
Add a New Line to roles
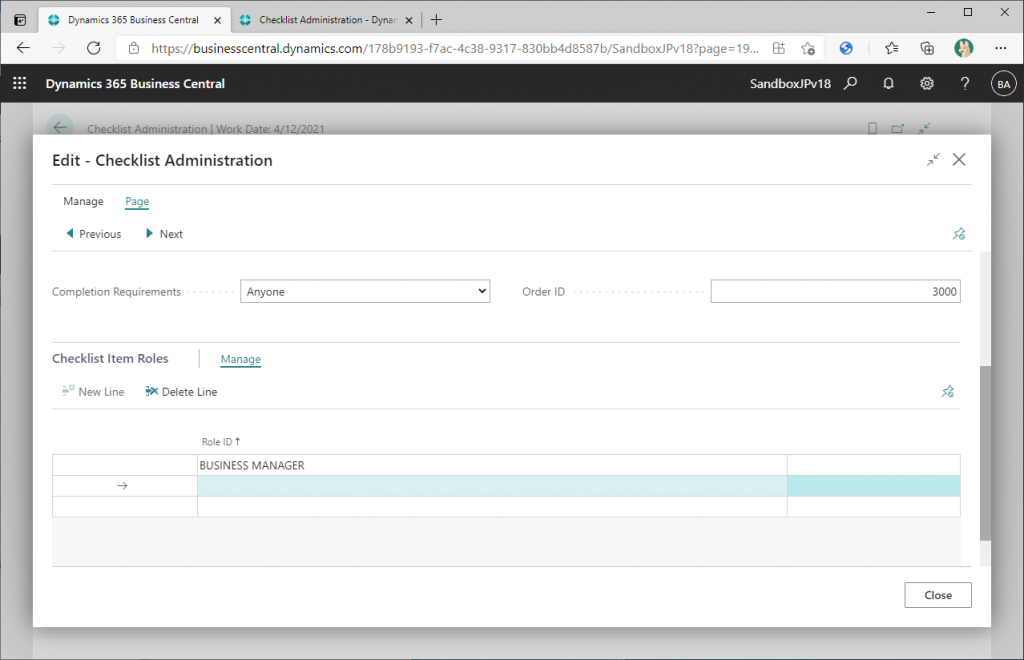click(93, 392)
